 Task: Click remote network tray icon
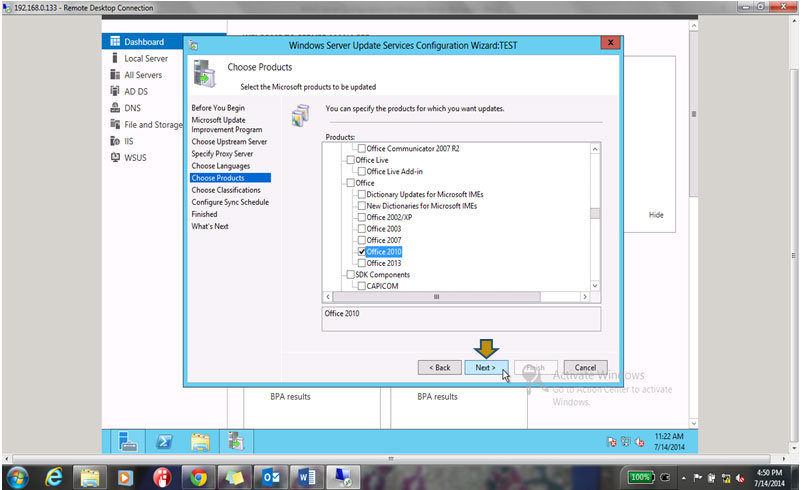625,442
